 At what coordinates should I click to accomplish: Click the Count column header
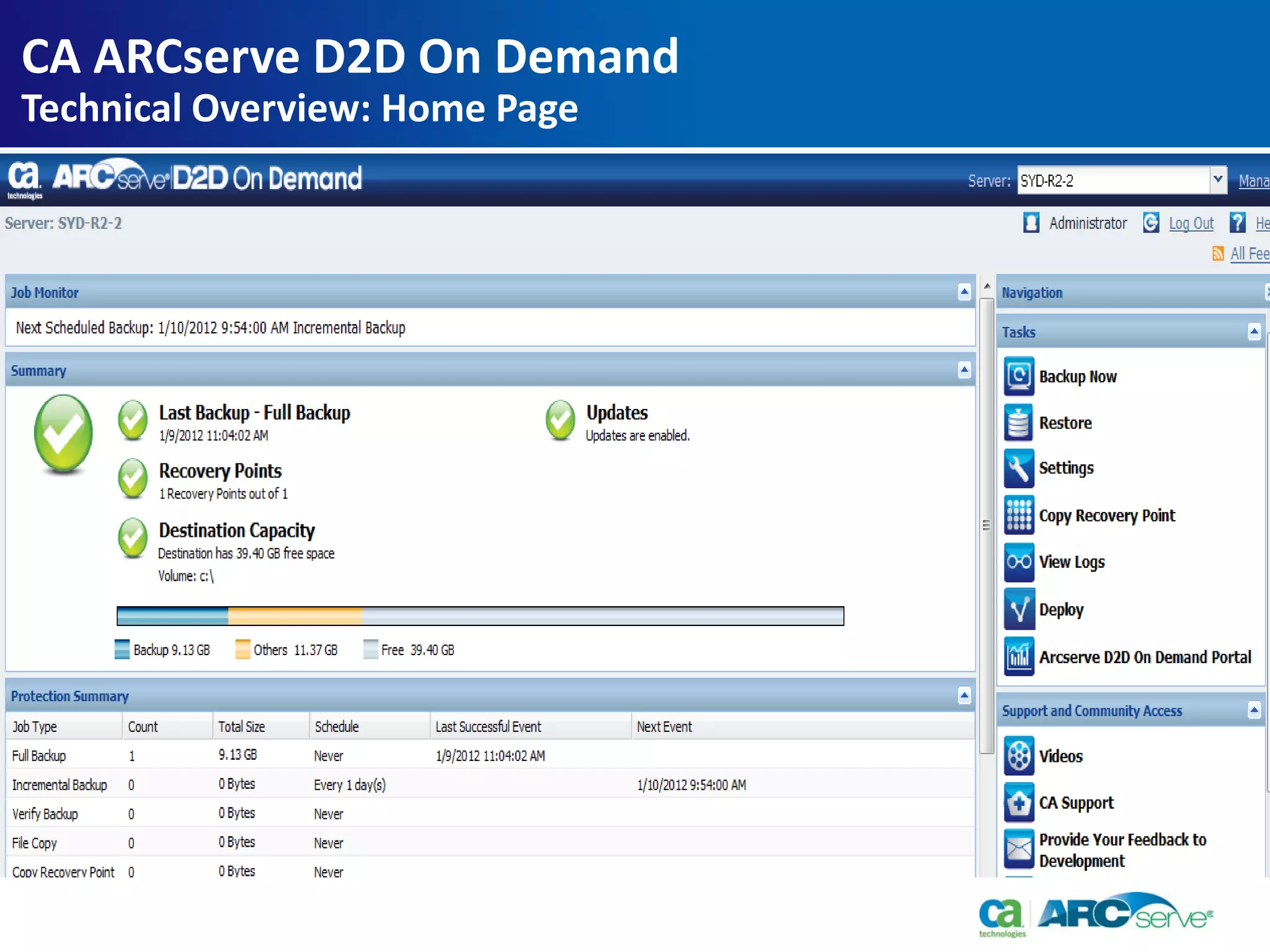[x=167, y=726]
